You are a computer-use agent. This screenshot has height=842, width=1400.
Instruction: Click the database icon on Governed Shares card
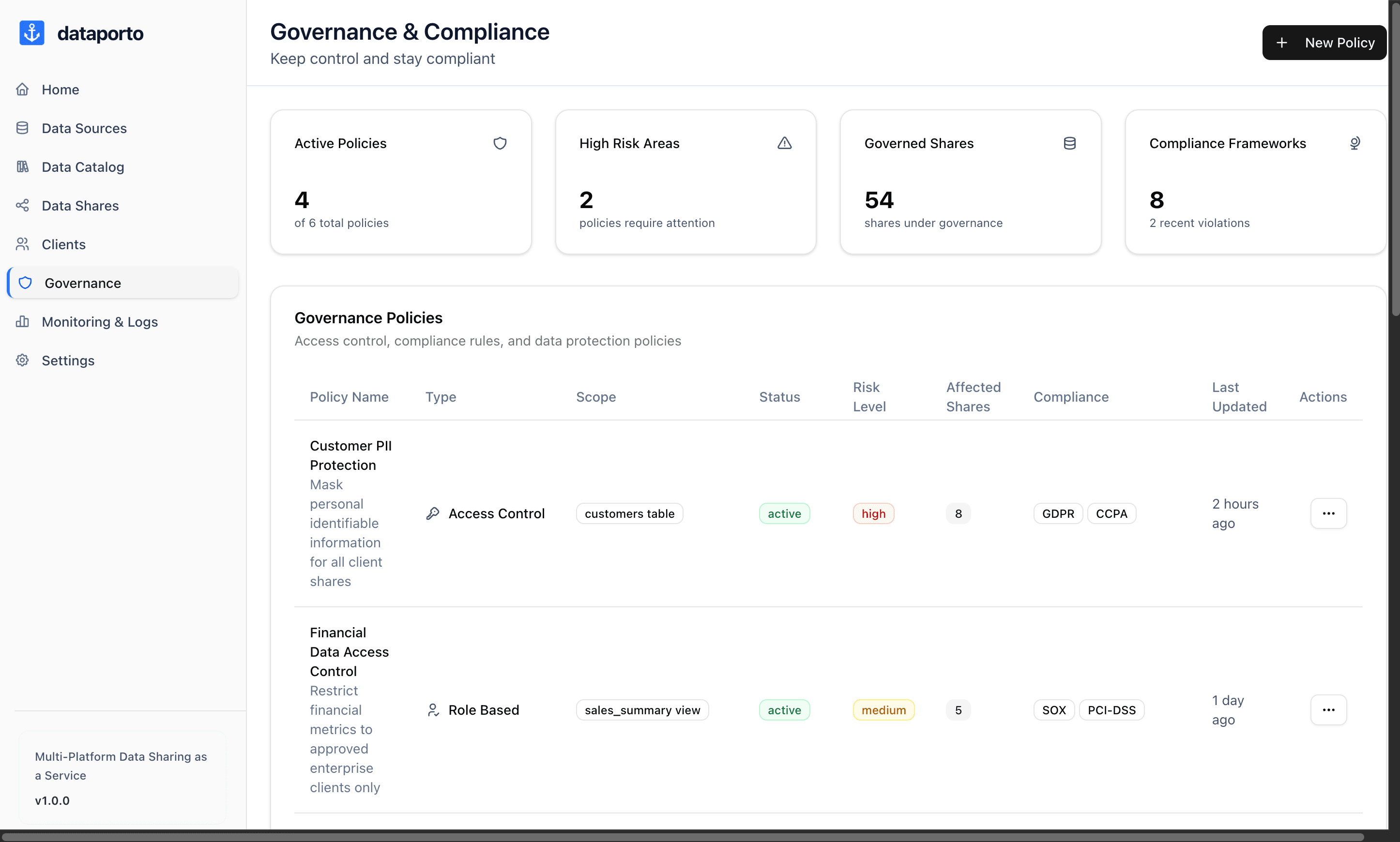pyautogui.click(x=1069, y=143)
